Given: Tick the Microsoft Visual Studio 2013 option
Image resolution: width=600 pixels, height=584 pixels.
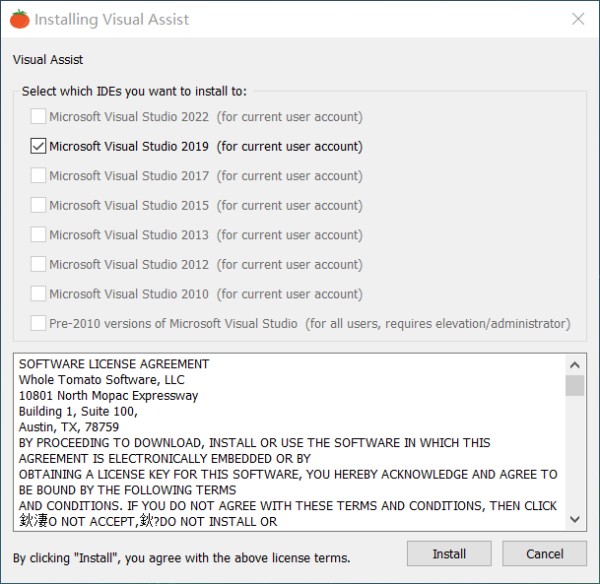Looking at the screenshot, I should (x=38, y=235).
